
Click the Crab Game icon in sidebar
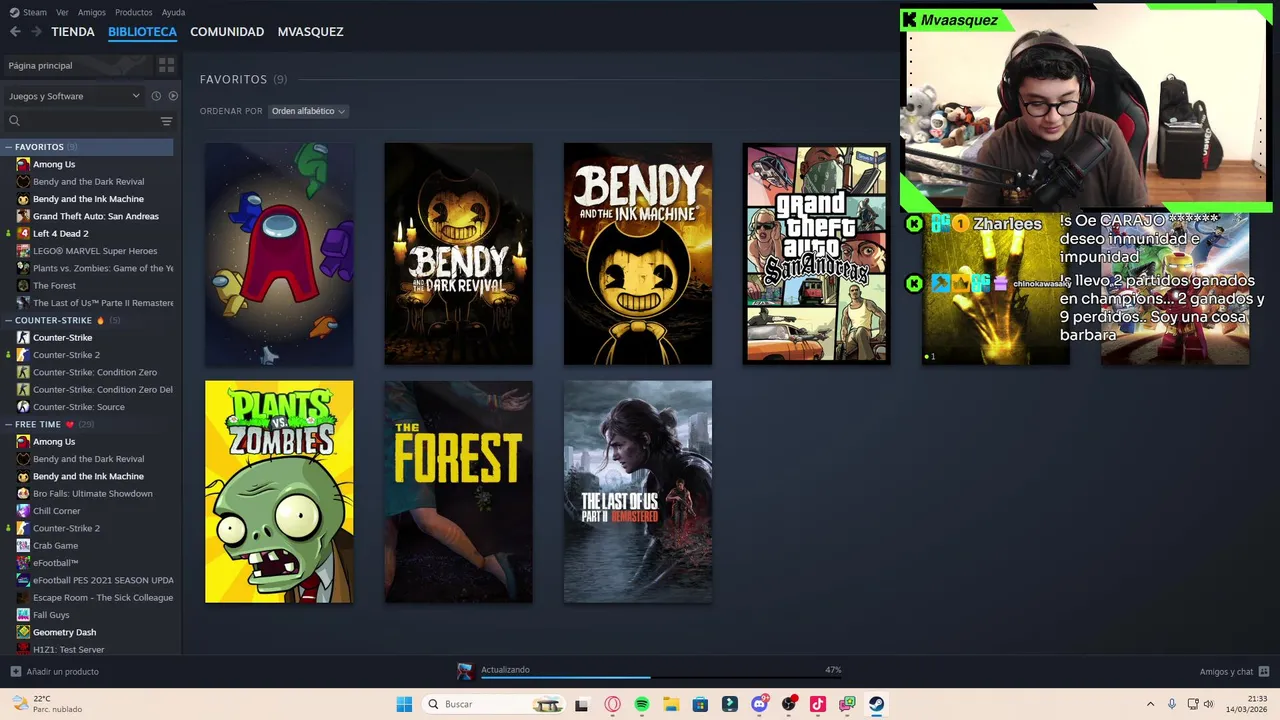pos(23,545)
